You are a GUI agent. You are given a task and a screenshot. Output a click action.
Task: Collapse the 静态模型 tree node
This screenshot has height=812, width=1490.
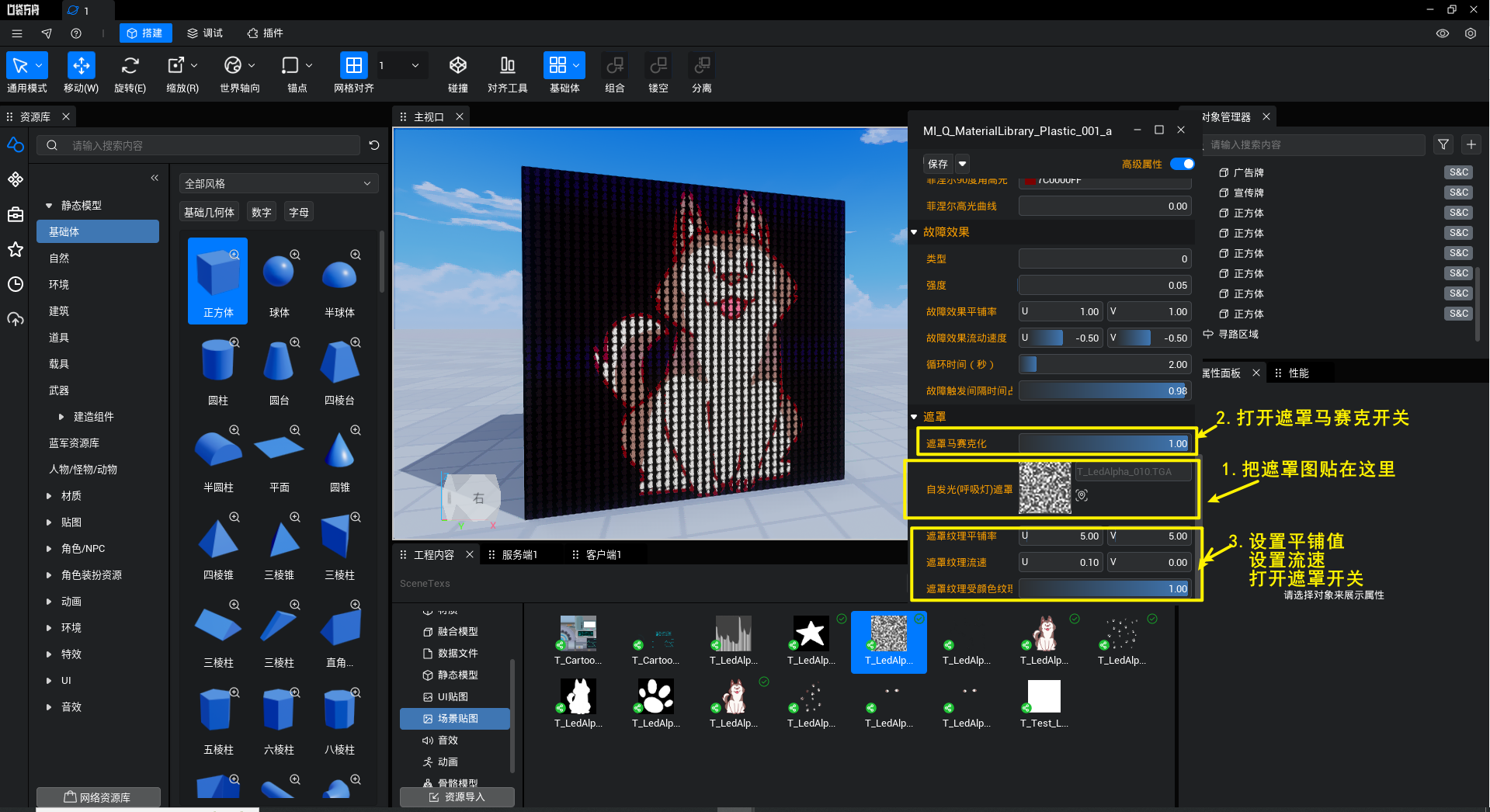49,206
